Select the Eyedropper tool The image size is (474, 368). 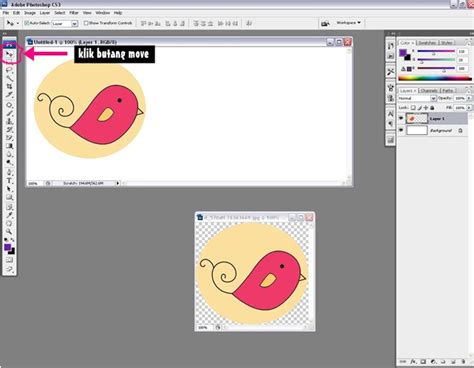click(10, 215)
